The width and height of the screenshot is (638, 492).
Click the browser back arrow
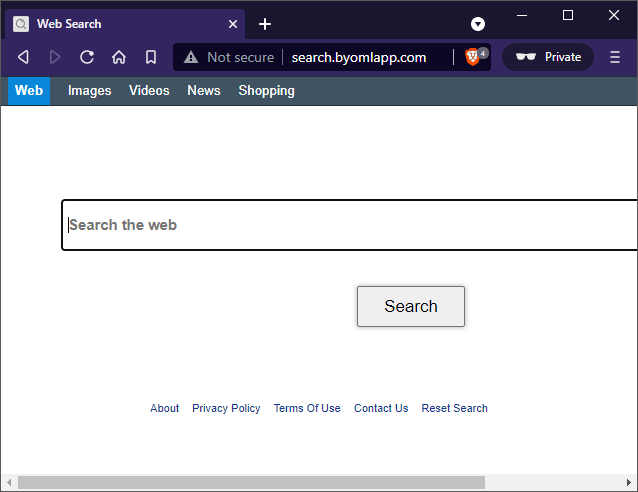(23, 57)
